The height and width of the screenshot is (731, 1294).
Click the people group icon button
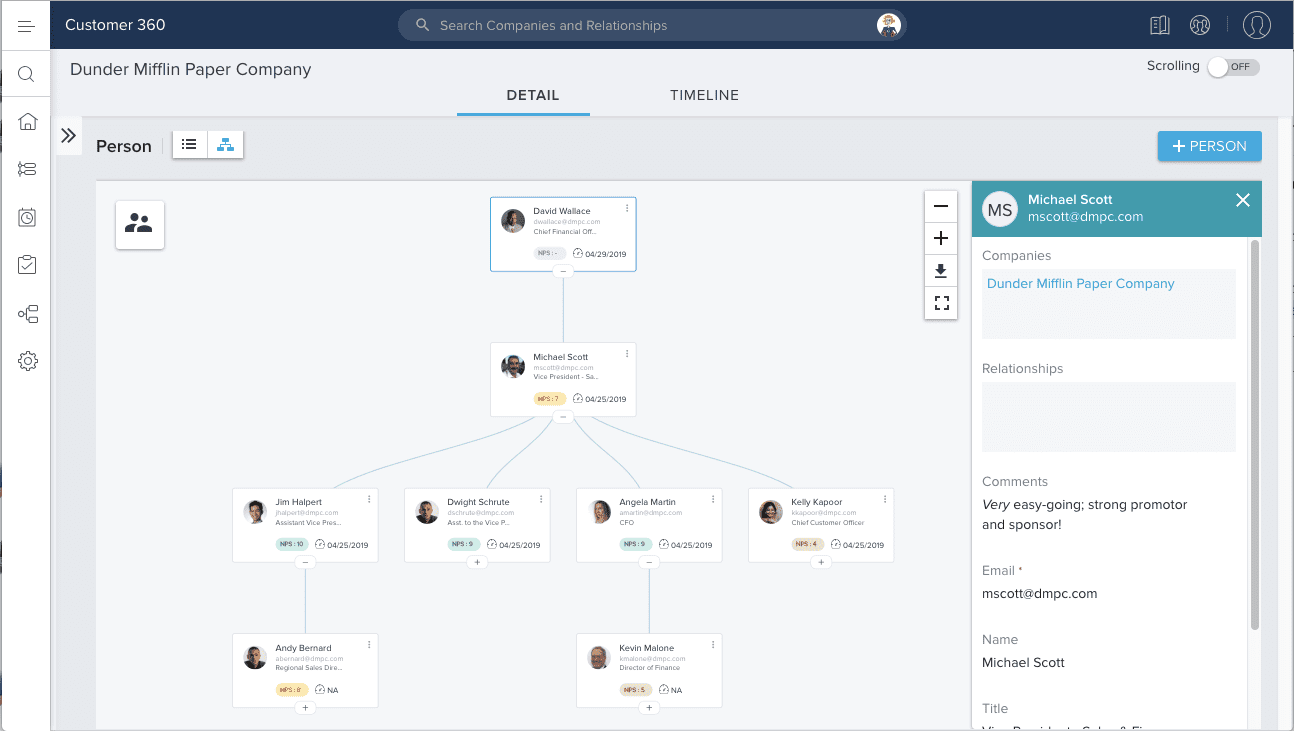(x=139, y=224)
